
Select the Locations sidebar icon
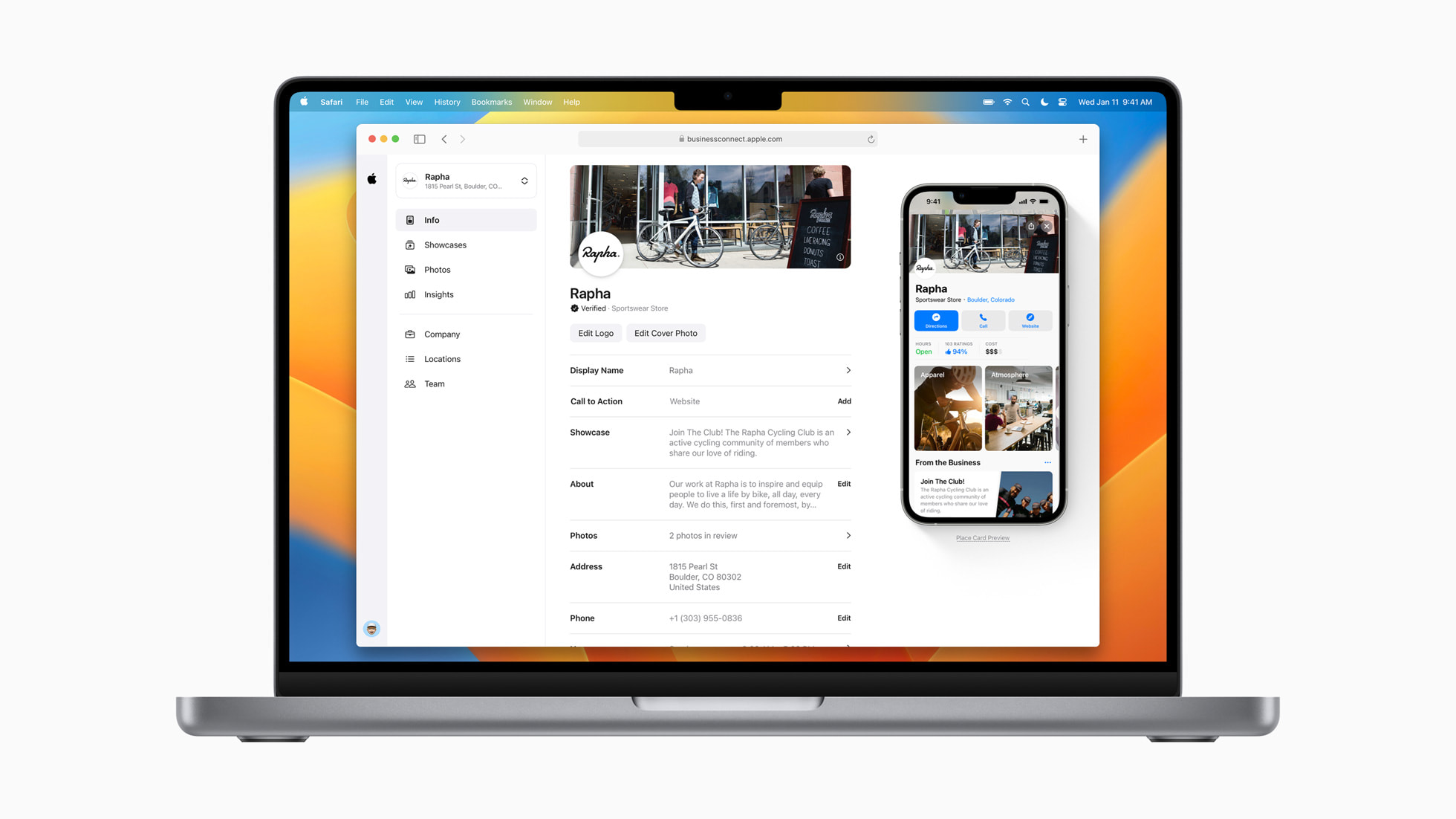[411, 358]
